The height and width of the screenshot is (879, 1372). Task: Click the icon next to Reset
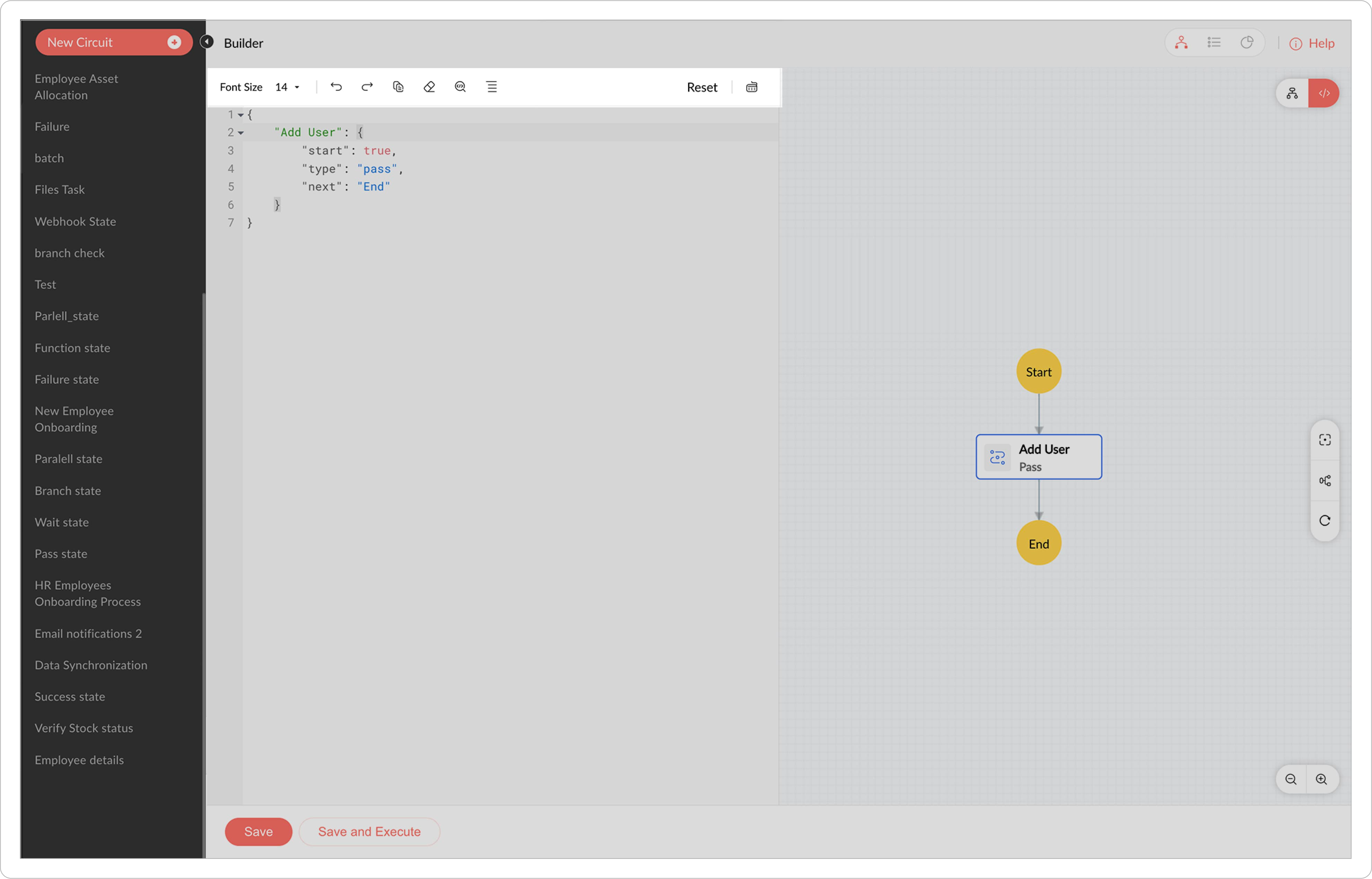751,87
